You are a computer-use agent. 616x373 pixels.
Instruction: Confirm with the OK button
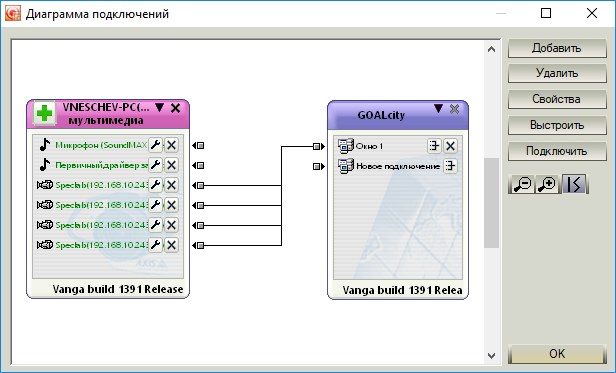click(x=557, y=354)
